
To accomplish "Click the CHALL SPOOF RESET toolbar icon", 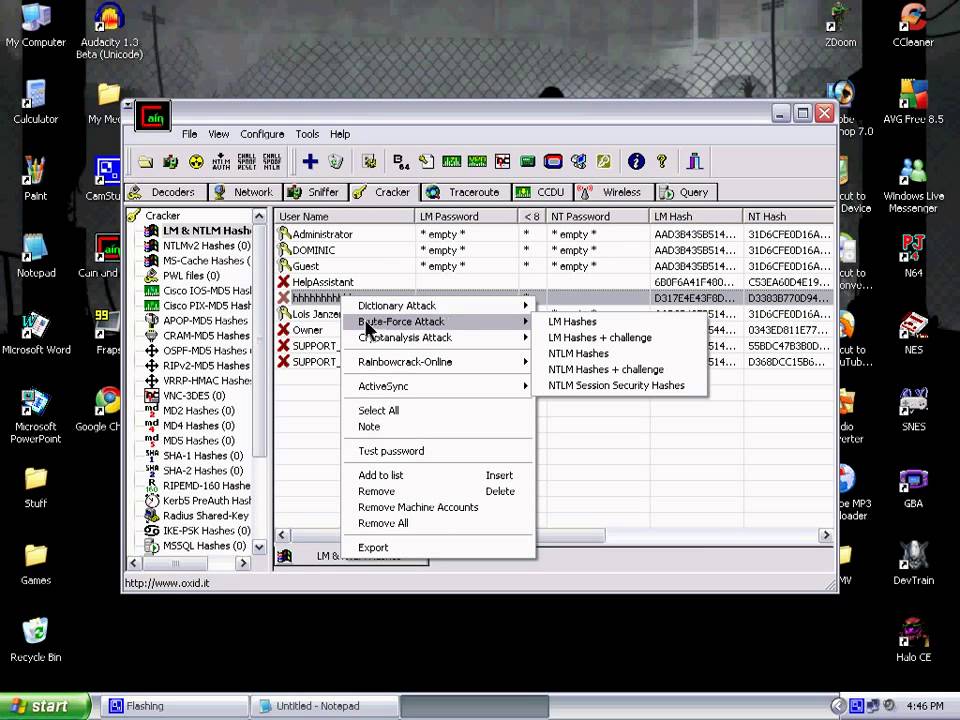I will click(x=246, y=162).
